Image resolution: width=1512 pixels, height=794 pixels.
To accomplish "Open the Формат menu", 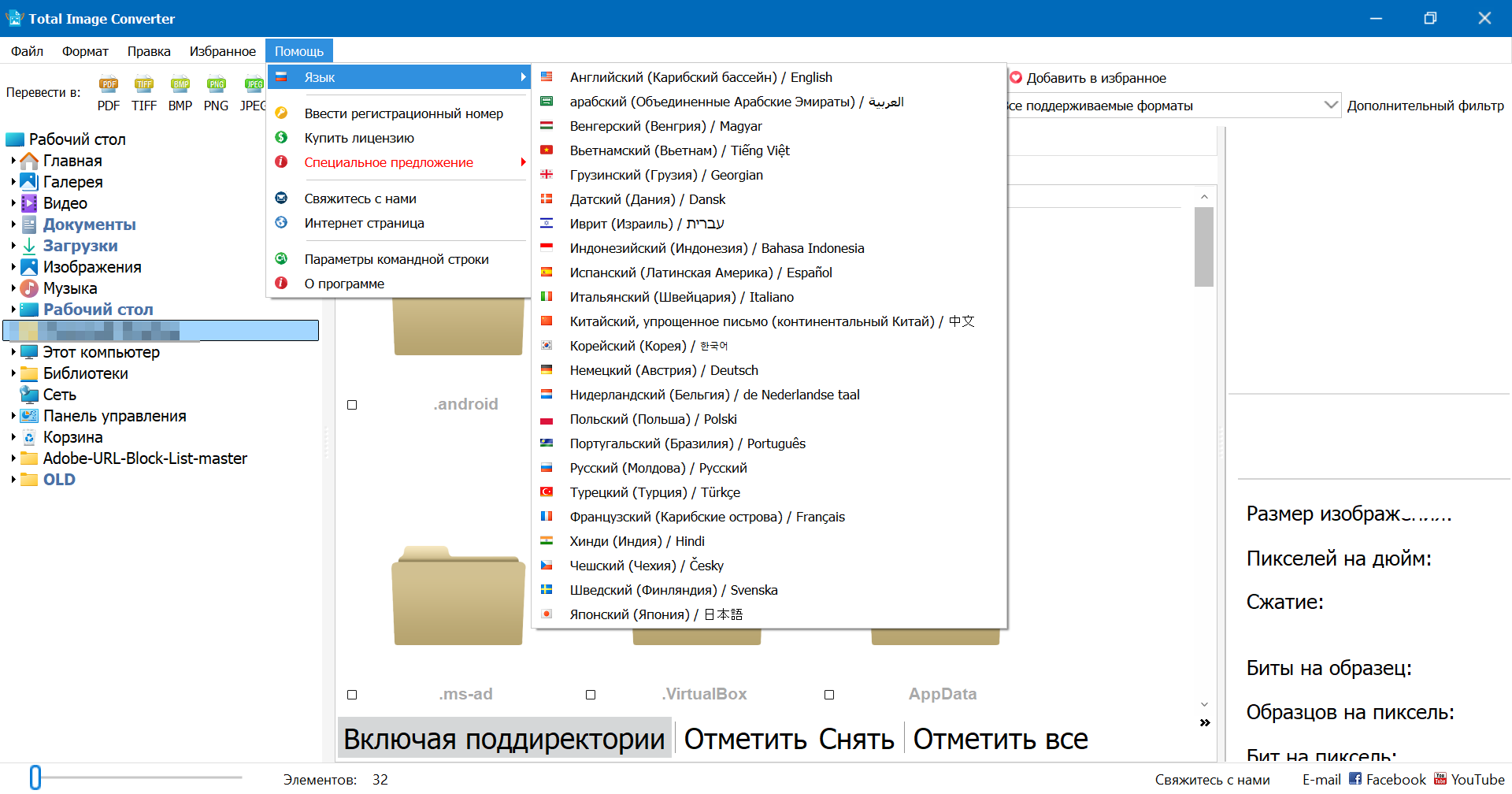I will [x=85, y=51].
